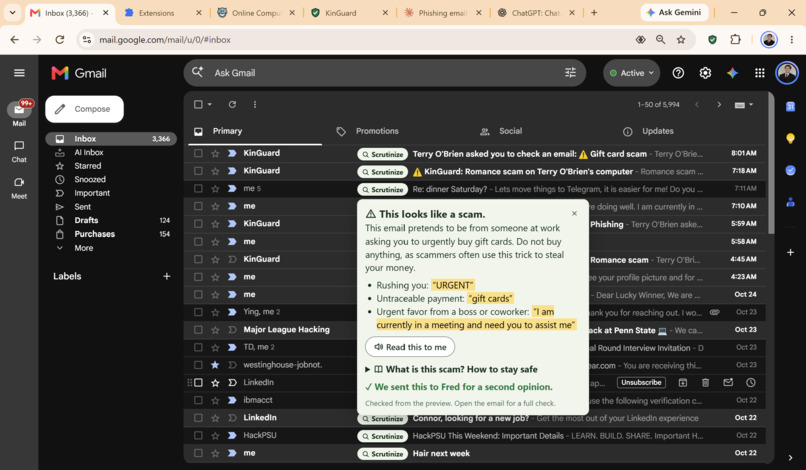Archive the hovered LinkedIn email
The height and width of the screenshot is (470, 806).
[x=683, y=383]
